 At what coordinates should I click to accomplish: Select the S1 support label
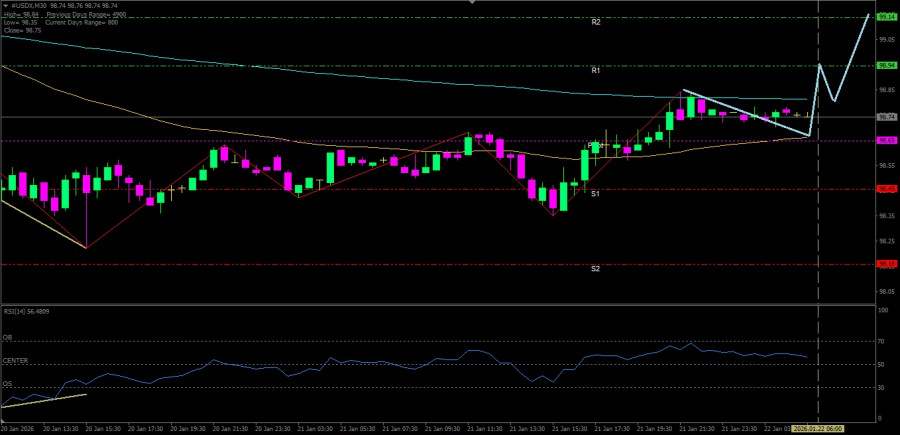coord(596,194)
